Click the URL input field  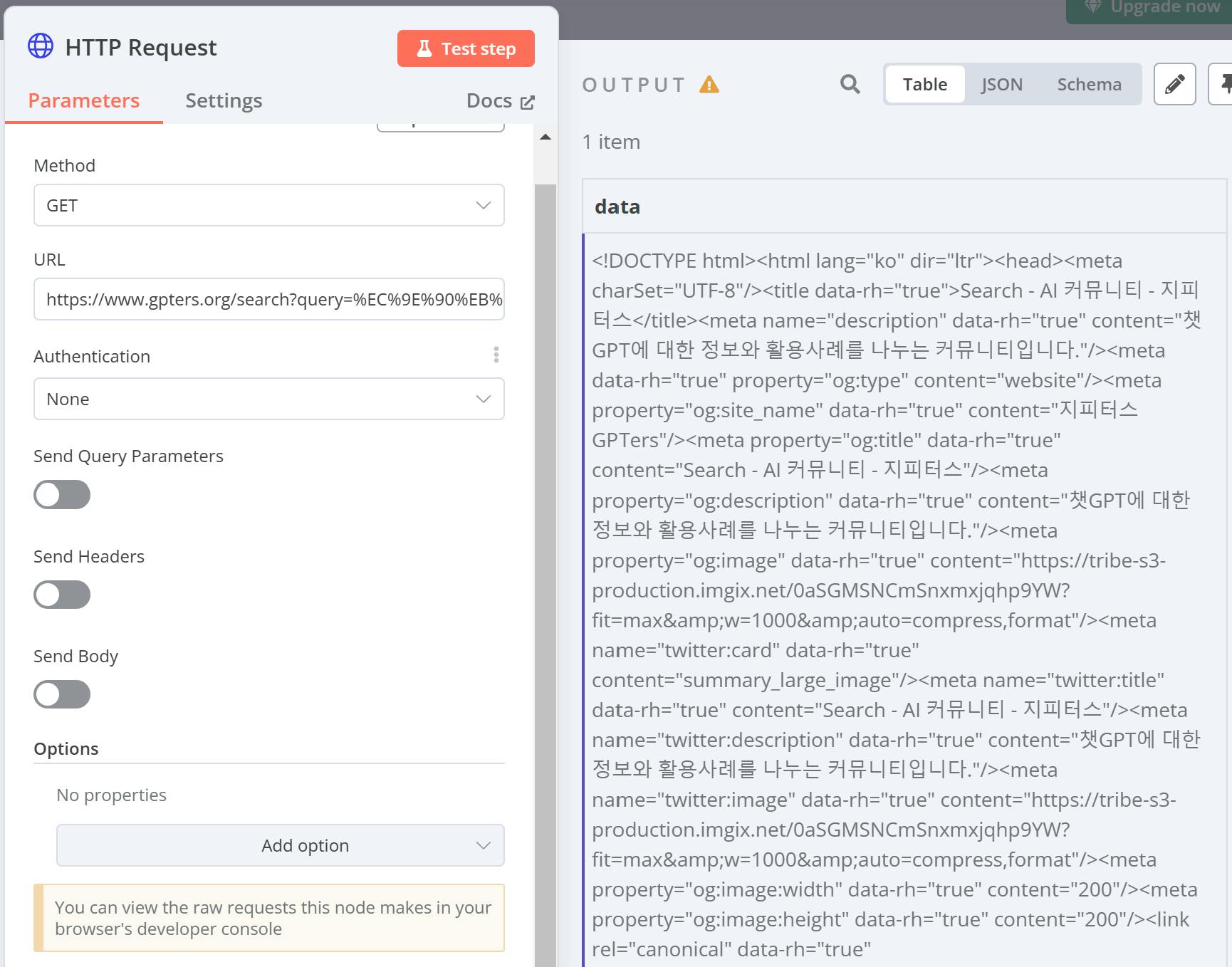[269, 299]
